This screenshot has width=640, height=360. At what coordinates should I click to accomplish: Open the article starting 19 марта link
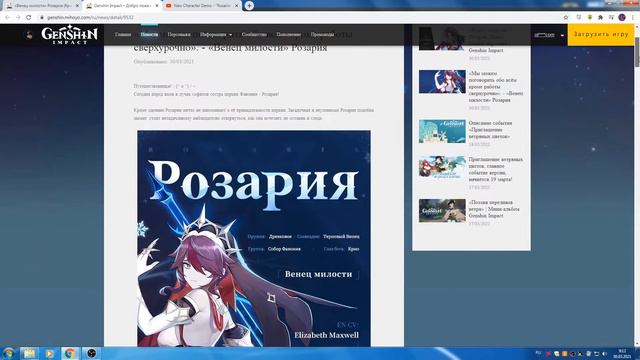(x=496, y=169)
